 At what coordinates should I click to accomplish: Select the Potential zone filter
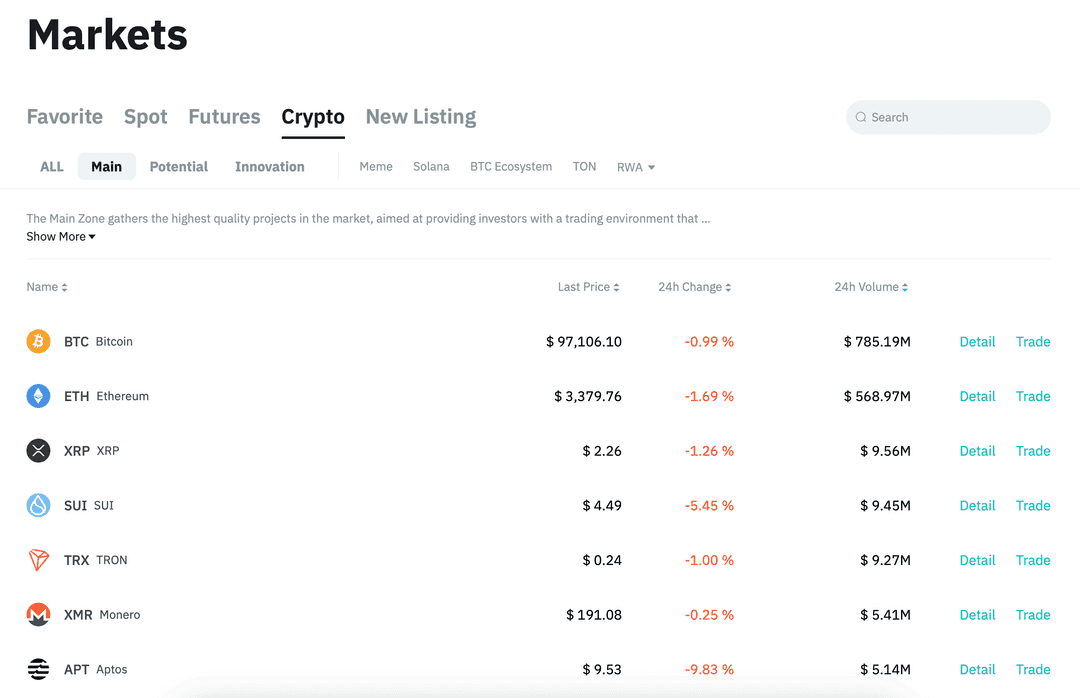(178, 167)
